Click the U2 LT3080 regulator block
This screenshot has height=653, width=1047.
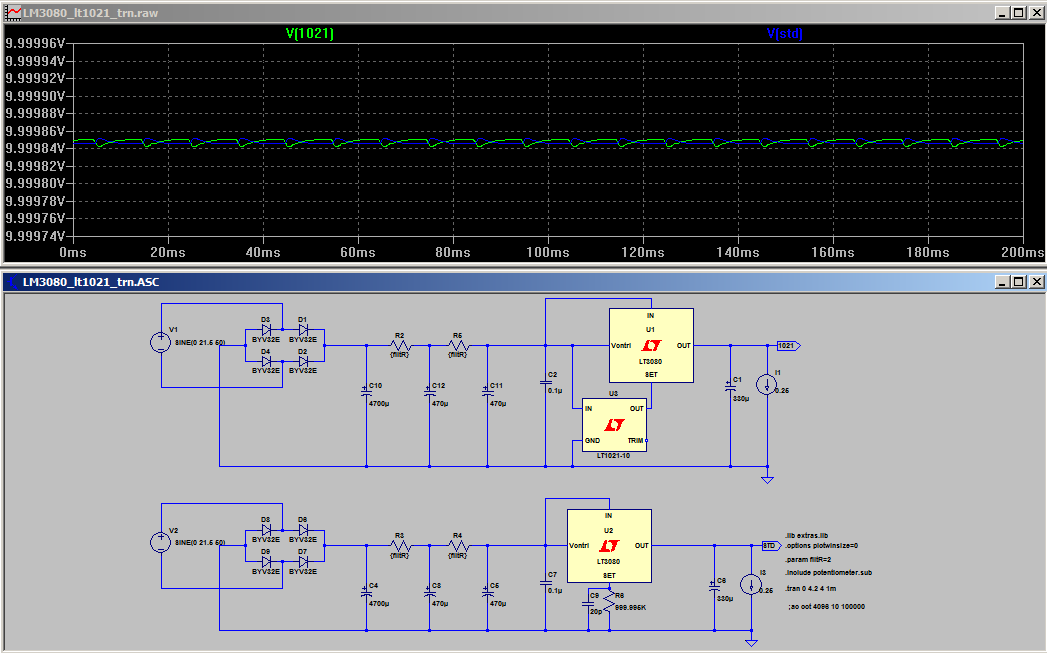(x=609, y=546)
